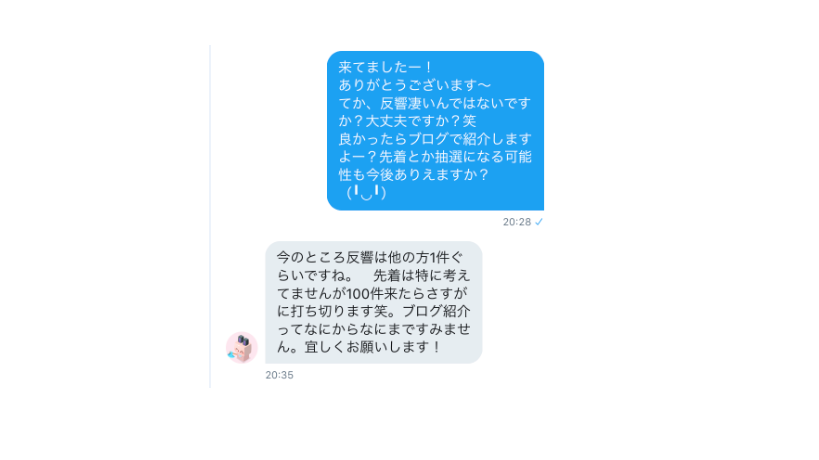Click the text 100件来たらさすが
Image resolution: width=819 pixels, height=460 pixels.
[x=406, y=293]
